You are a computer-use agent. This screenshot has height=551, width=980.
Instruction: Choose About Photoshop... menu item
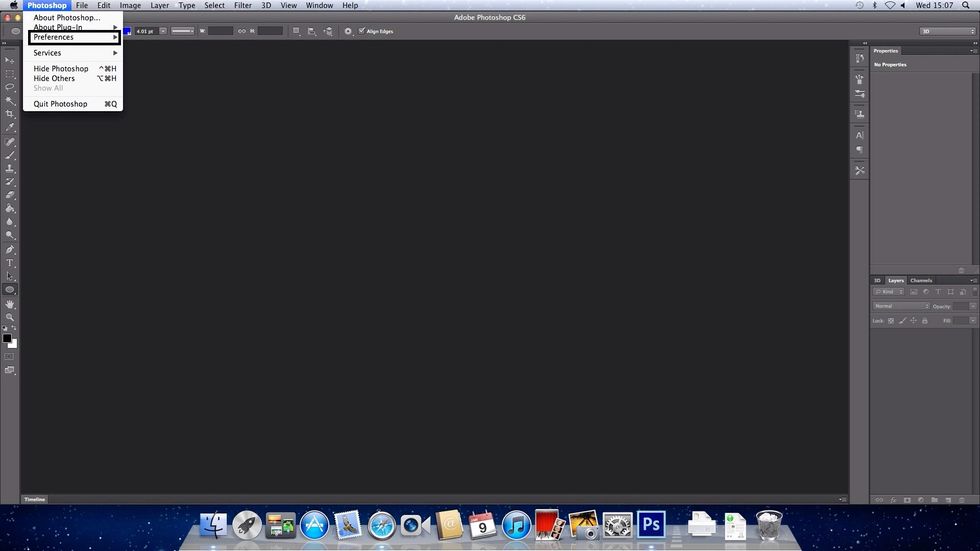pos(67,17)
